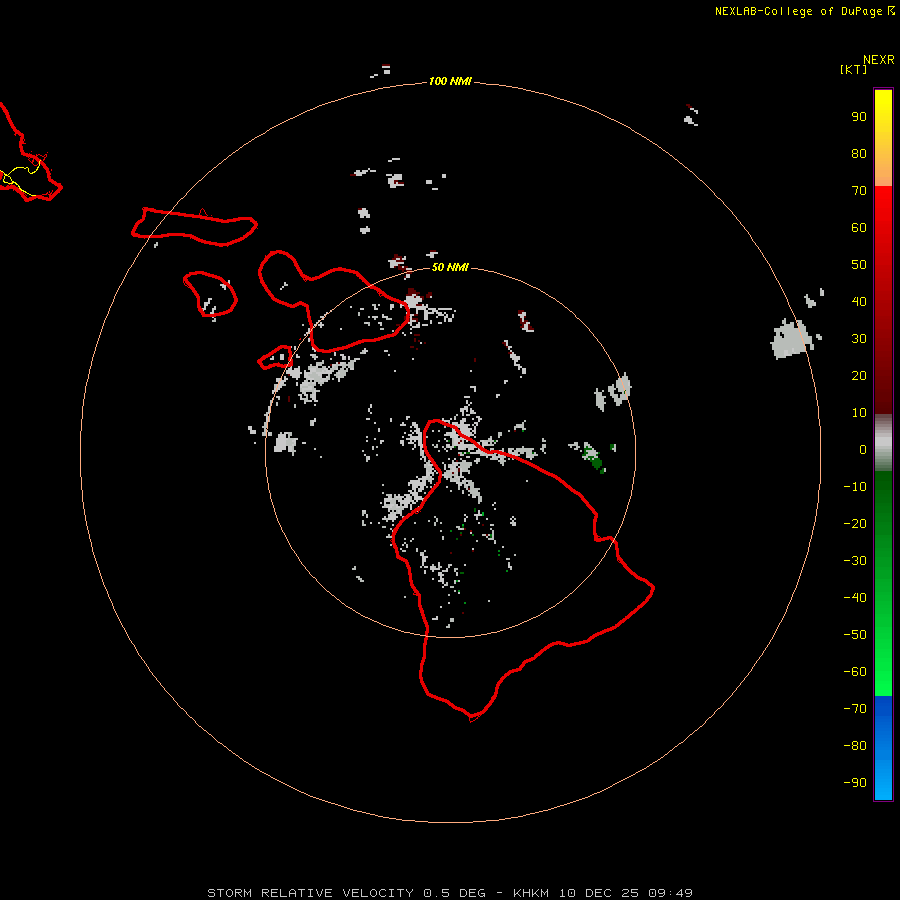Screen dimensions: 900x900
Task: Click the -40 value on the velocity scale
Action: [x=855, y=598]
